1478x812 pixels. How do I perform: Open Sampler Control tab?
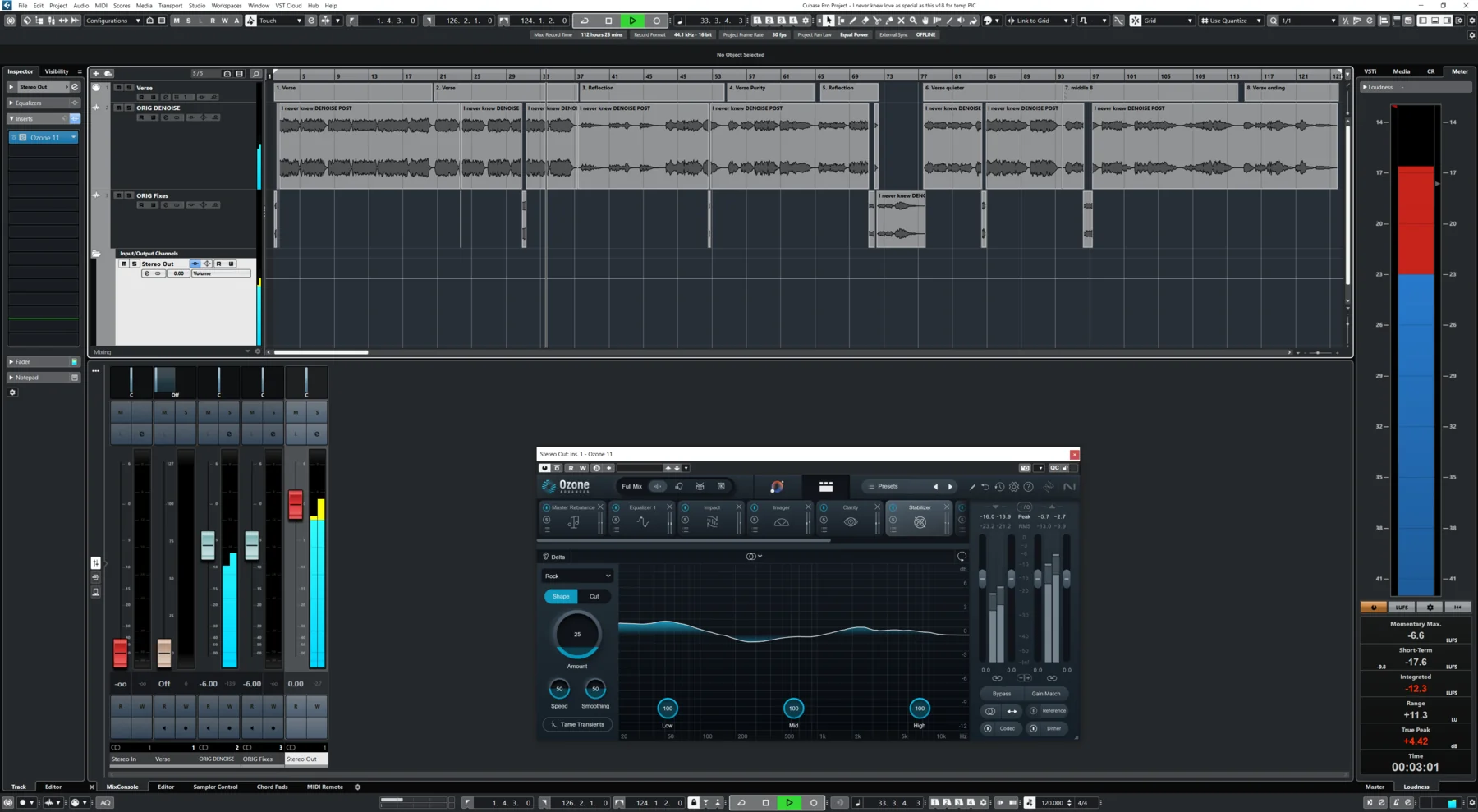(x=215, y=787)
